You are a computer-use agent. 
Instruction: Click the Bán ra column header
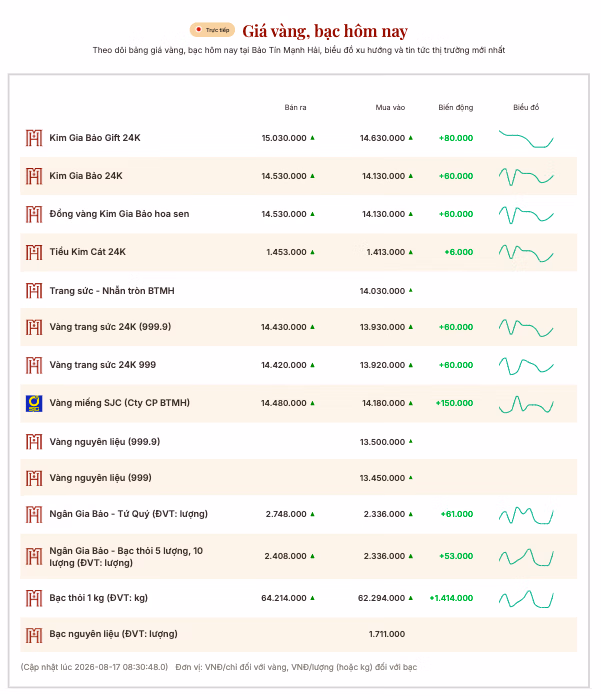pyautogui.click(x=295, y=108)
